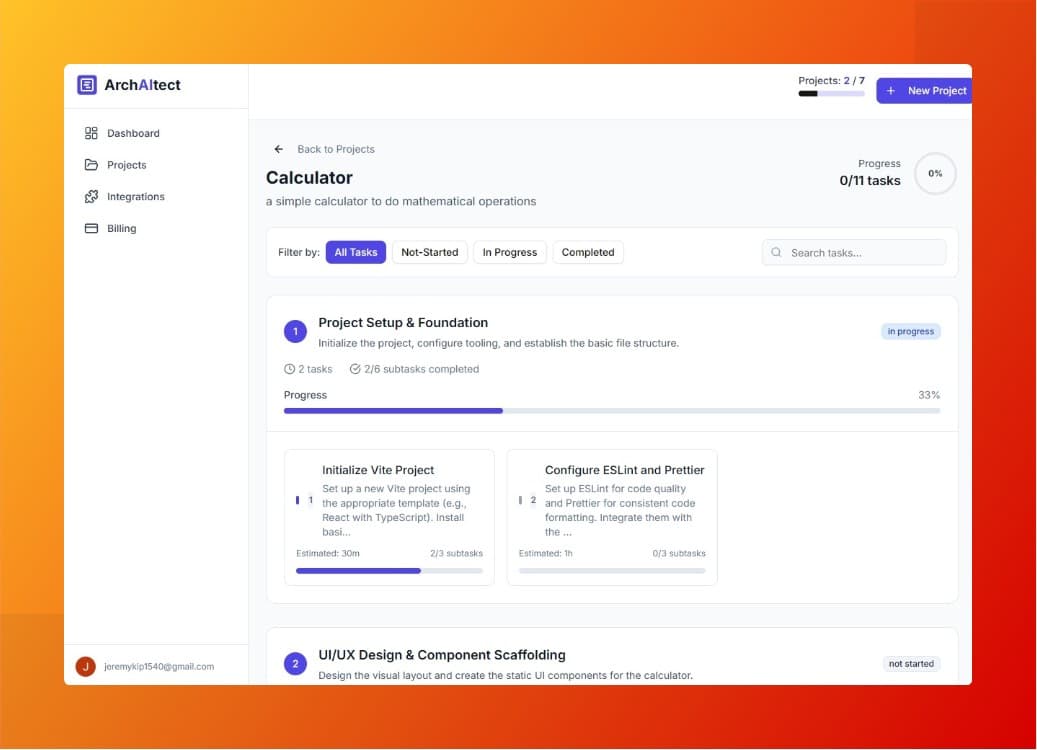
Task: Click the phase 2 number badge
Action: (x=296, y=664)
